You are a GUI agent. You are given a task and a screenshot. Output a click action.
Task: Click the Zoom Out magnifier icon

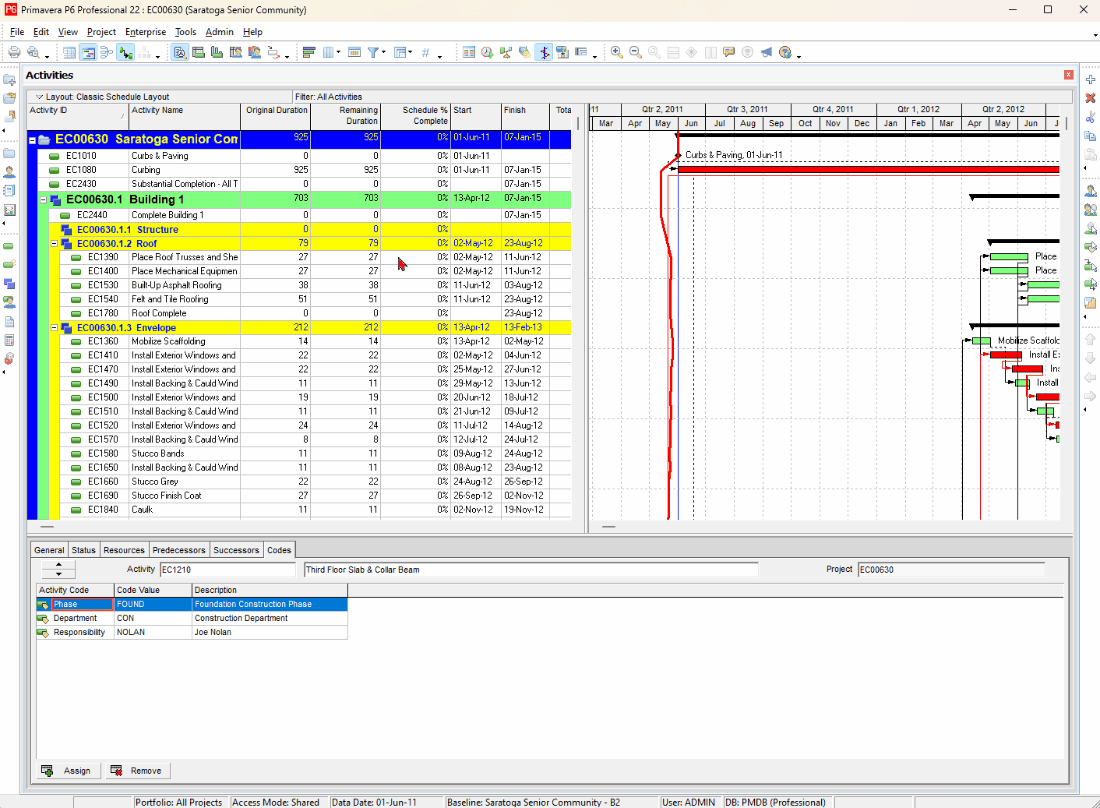click(636, 53)
